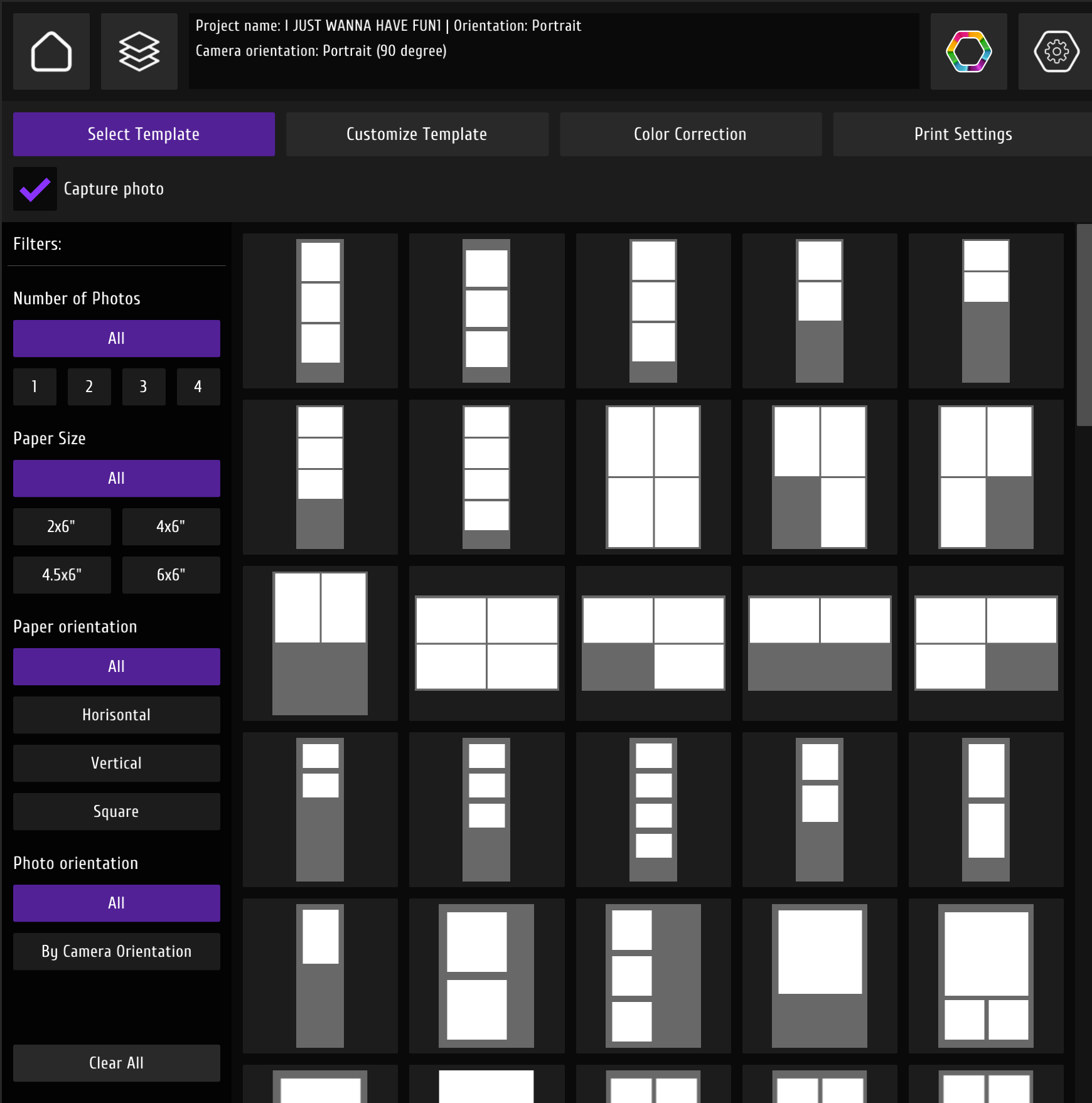The image size is (1092, 1103).
Task: Toggle the Capture photo checkbox
Action: 35,189
